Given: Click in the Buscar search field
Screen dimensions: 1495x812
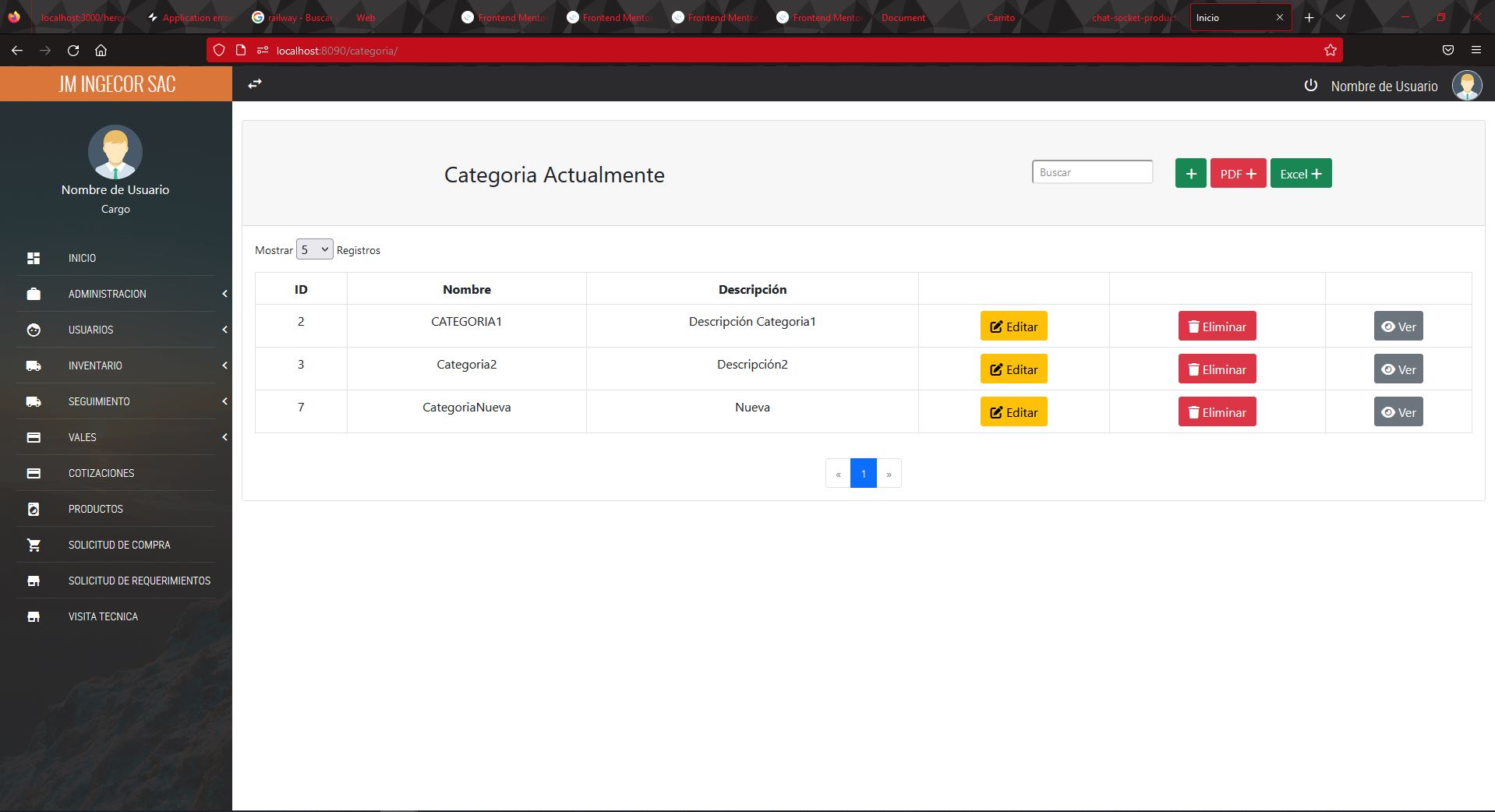Looking at the screenshot, I should click(x=1092, y=172).
